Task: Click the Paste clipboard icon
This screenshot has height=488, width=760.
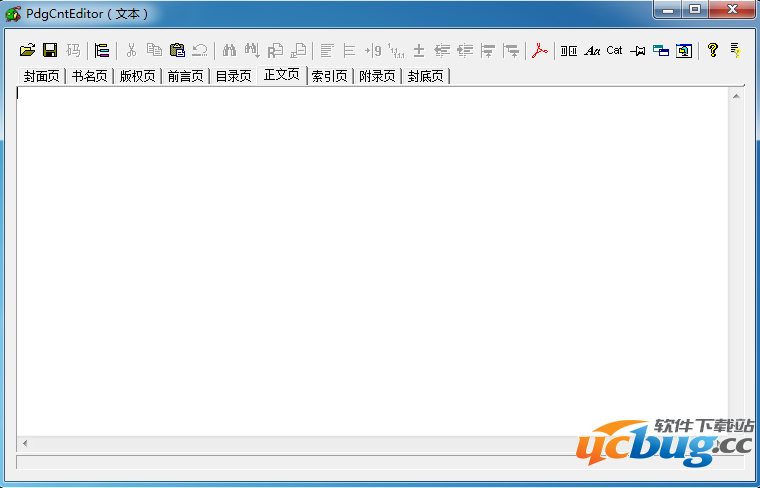Action: 177,50
